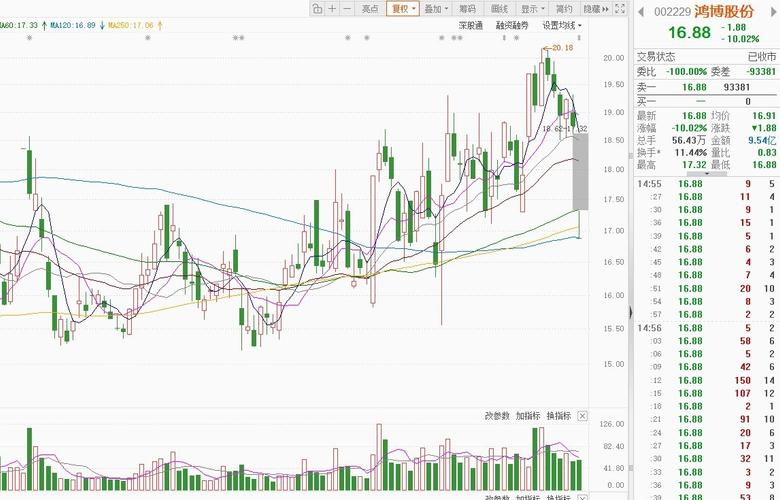The image size is (780, 500).
Task: Click 委差 value -93381
Action: (x=762, y=72)
